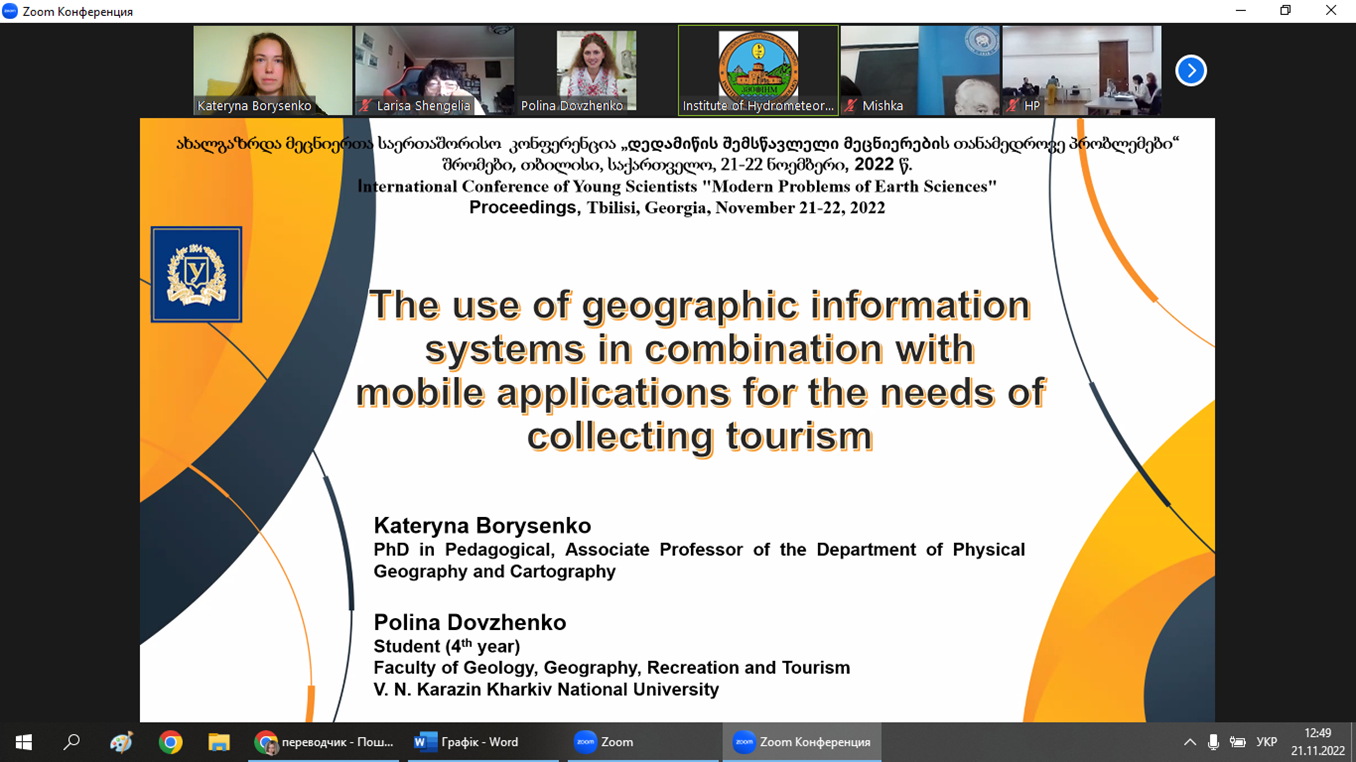Expand hidden system tray icons chevron
1356x762 pixels.
(x=1189, y=742)
